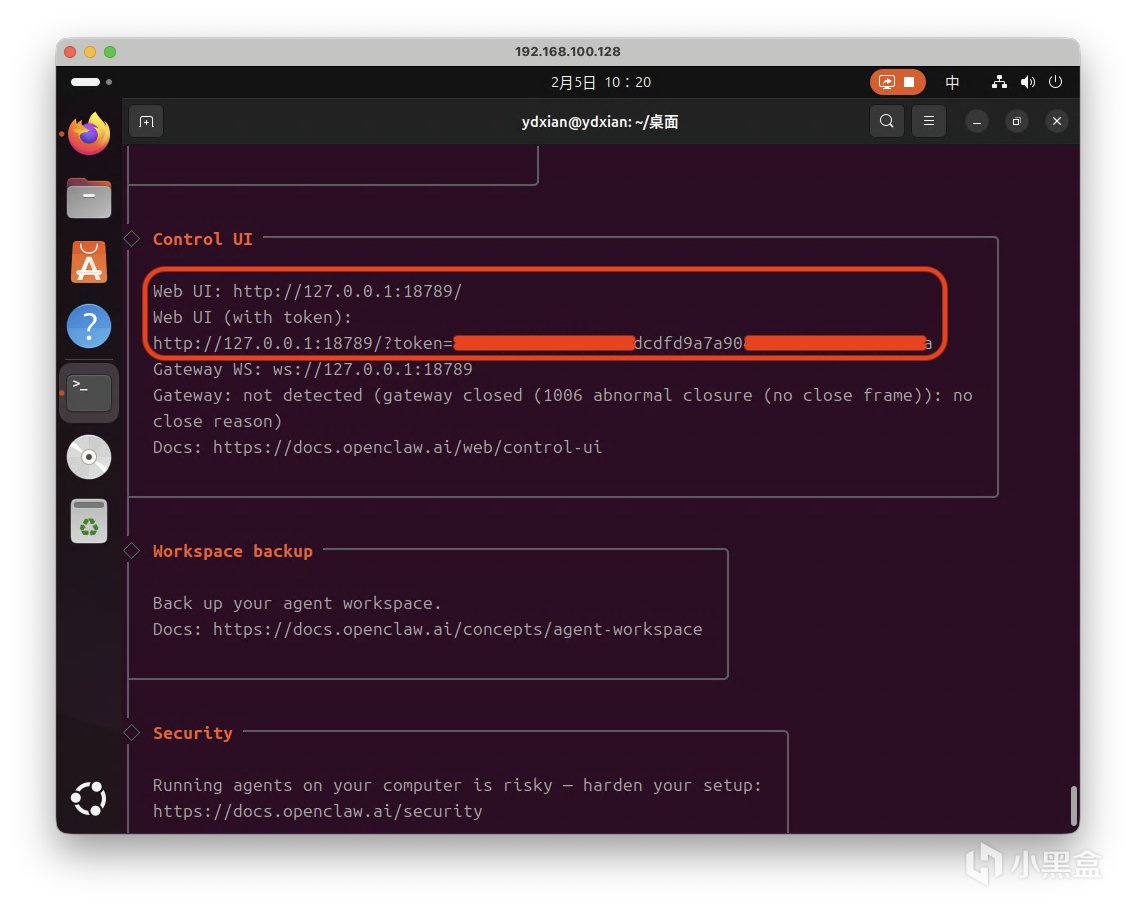Open the Help dock icon
The height and width of the screenshot is (908, 1136).
[x=89, y=326]
